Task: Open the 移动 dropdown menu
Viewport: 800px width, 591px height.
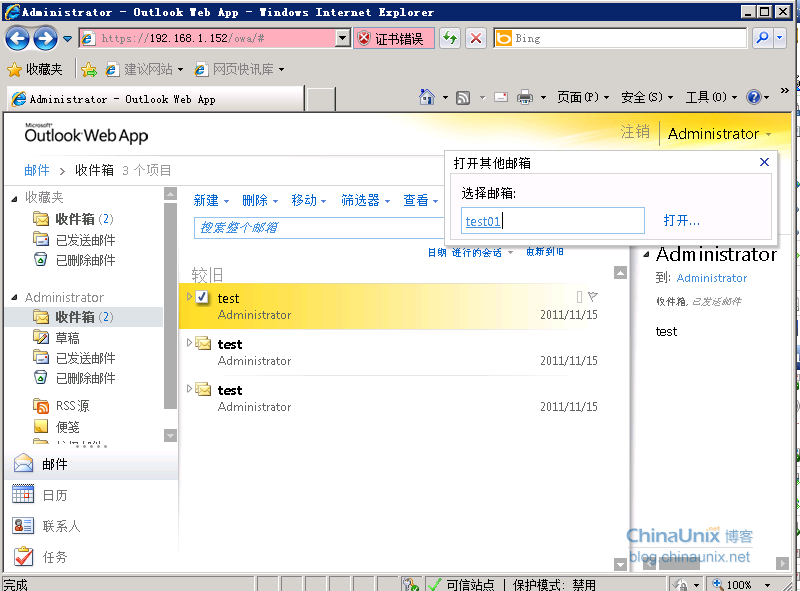Action: (x=309, y=201)
